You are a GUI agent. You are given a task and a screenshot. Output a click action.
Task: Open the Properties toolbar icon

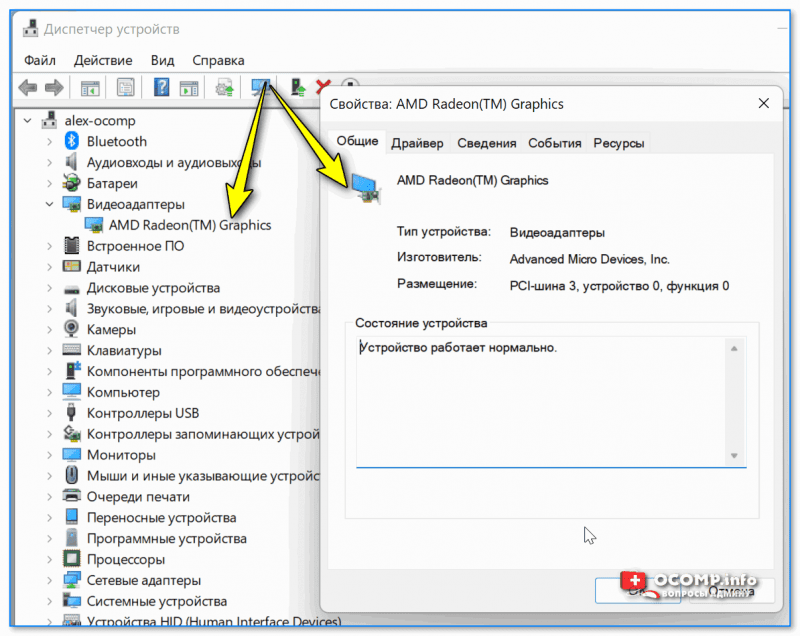tap(125, 88)
